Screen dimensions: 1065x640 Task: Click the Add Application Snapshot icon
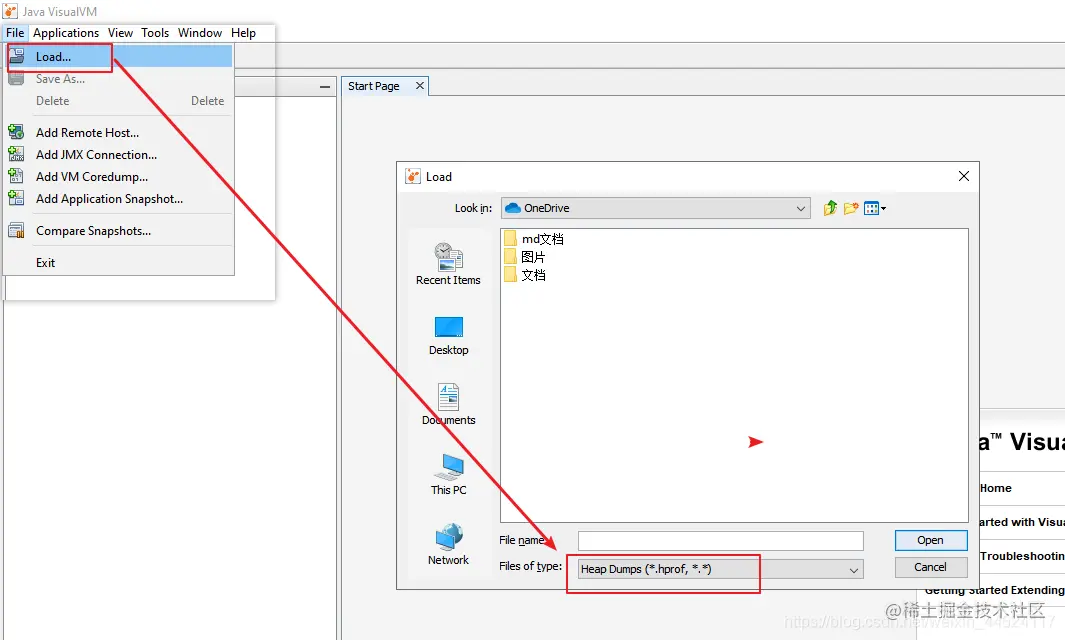point(16,198)
